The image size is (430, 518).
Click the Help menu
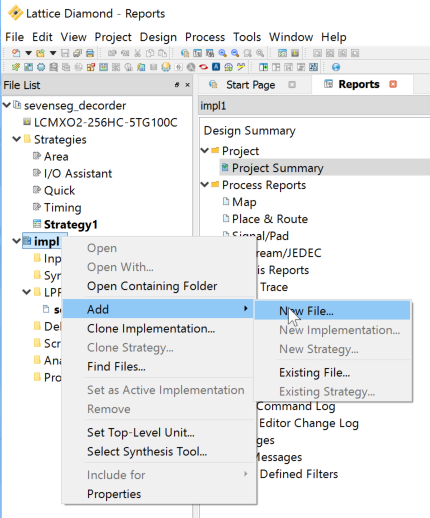pos(334,37)
